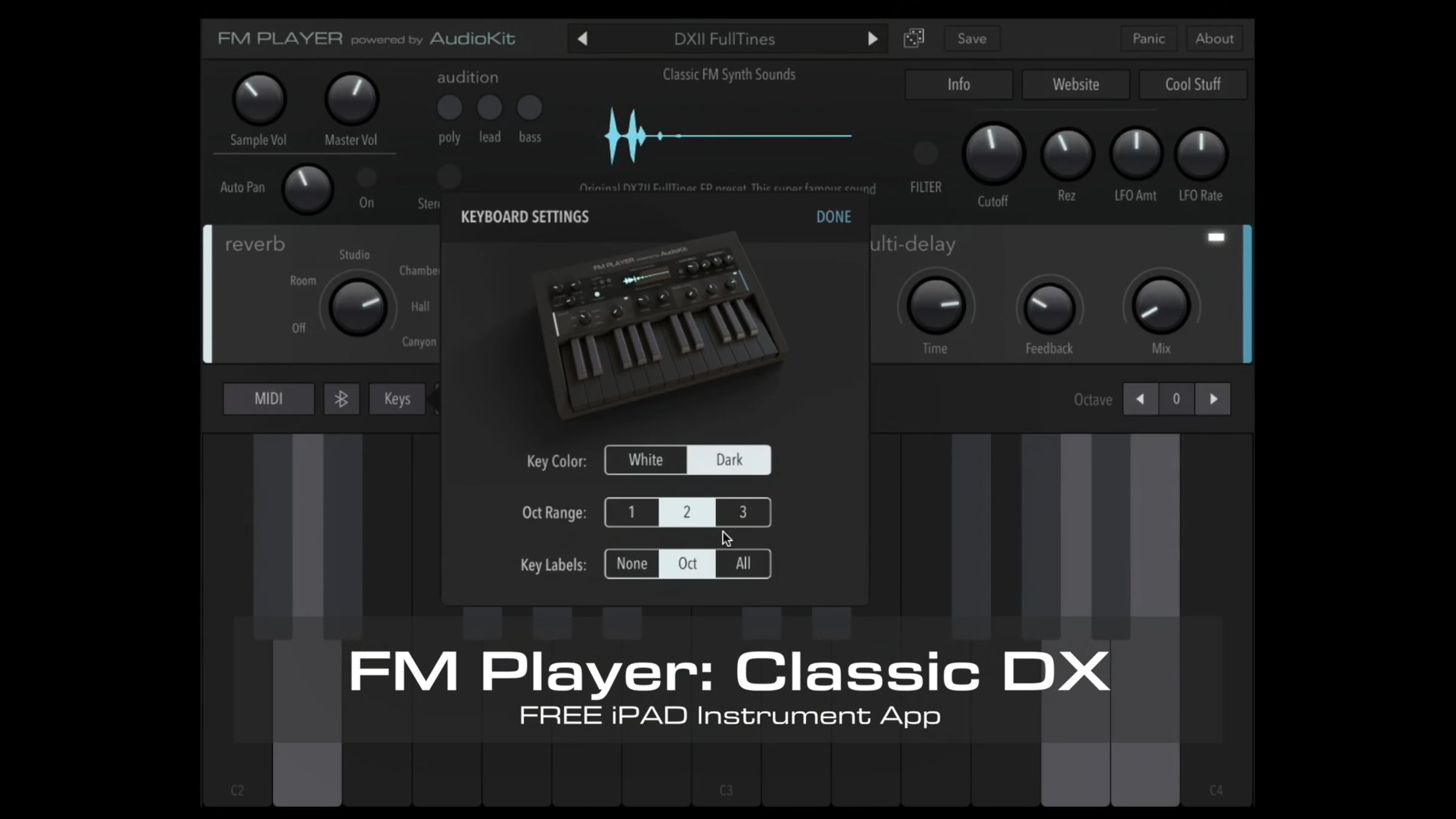This screenshot has height=819, width=1456.
Task: Set Oct Range to 3
Action: [743, 512]
